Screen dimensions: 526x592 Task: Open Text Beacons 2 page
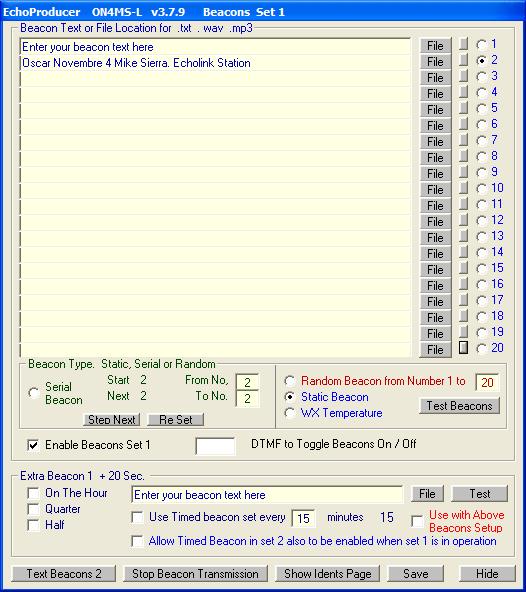(x=64, y=574)
